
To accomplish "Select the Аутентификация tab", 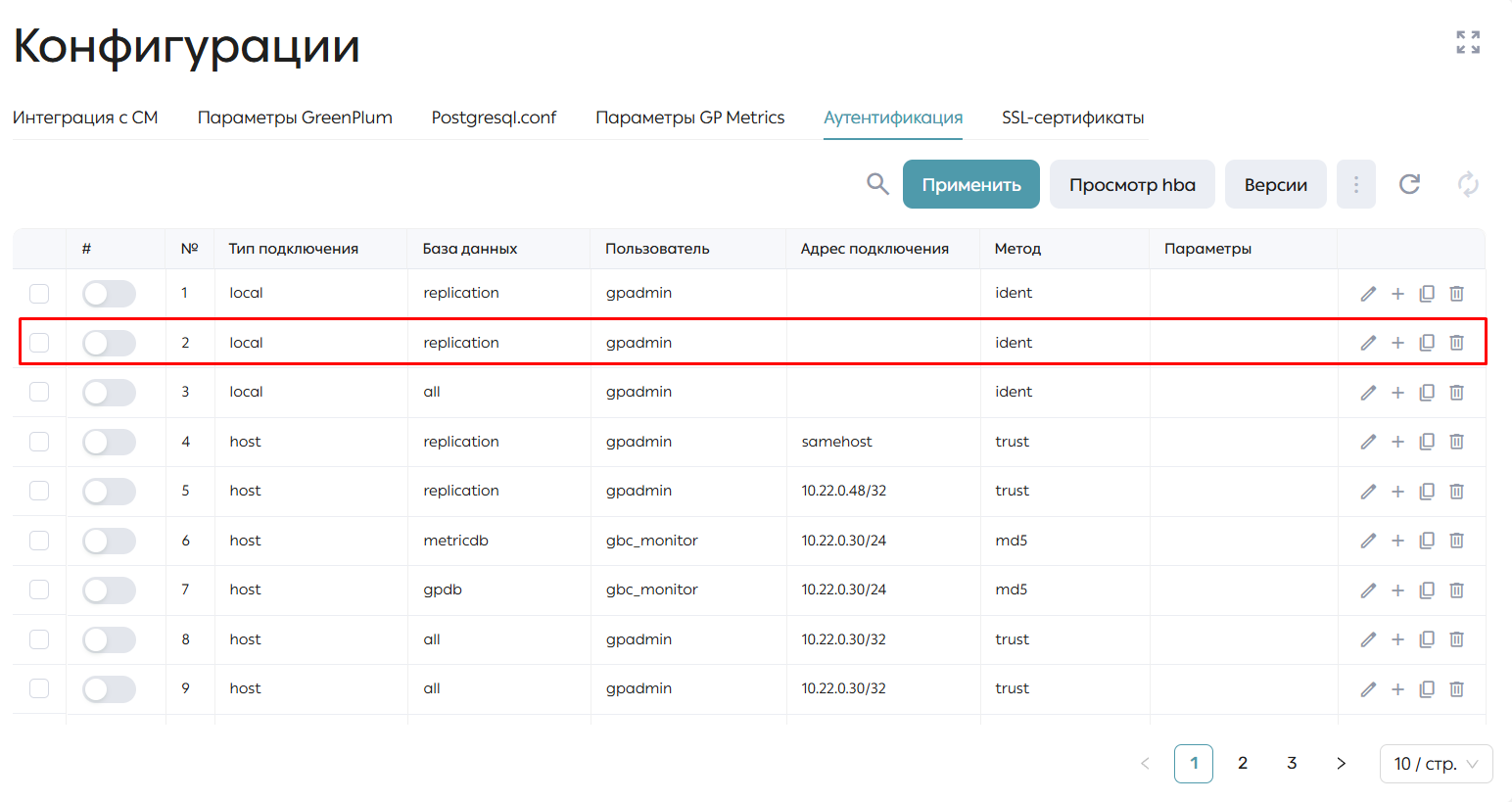I will 893,118.
